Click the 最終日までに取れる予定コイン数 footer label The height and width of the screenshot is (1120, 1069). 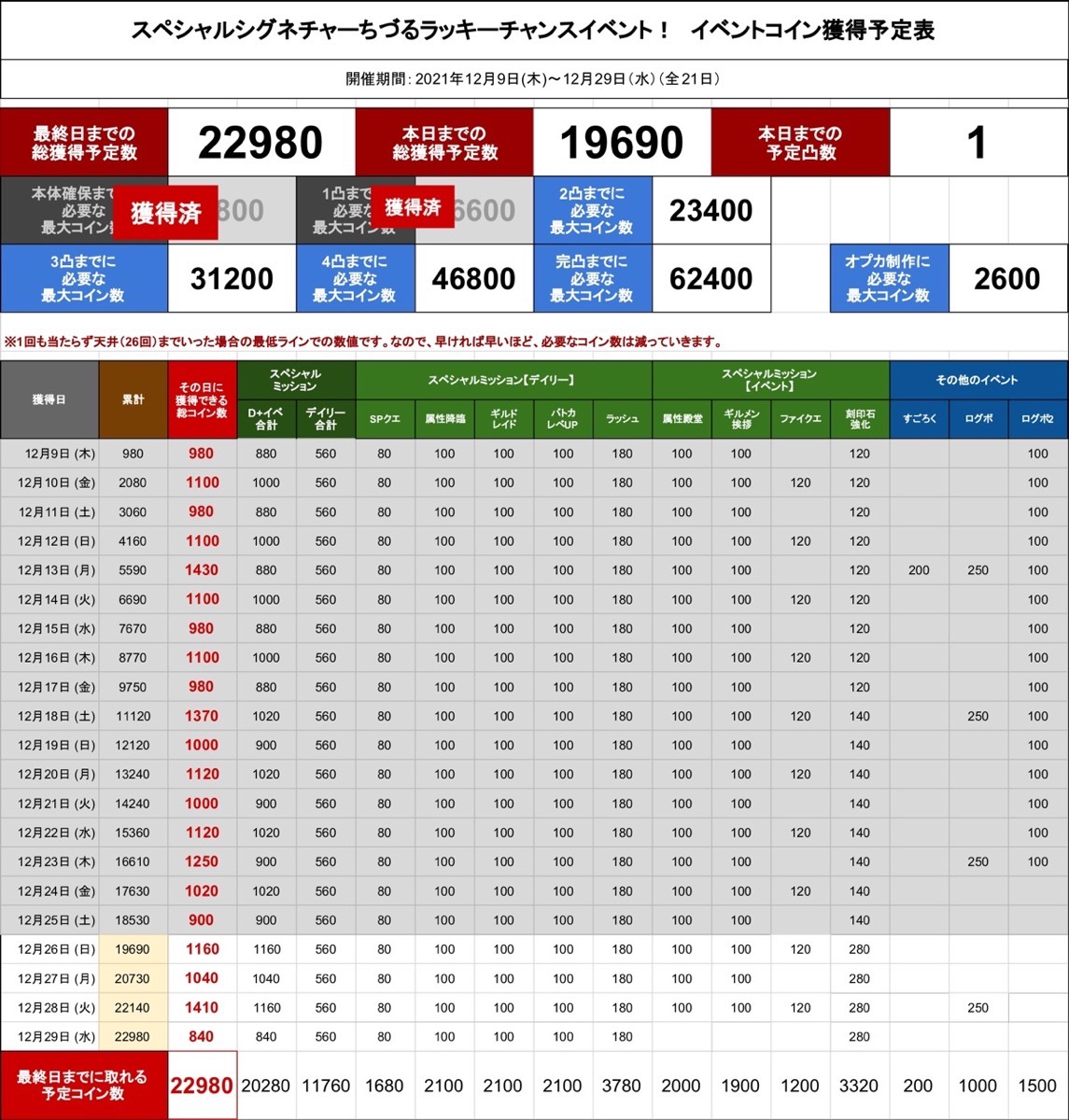84,1085
